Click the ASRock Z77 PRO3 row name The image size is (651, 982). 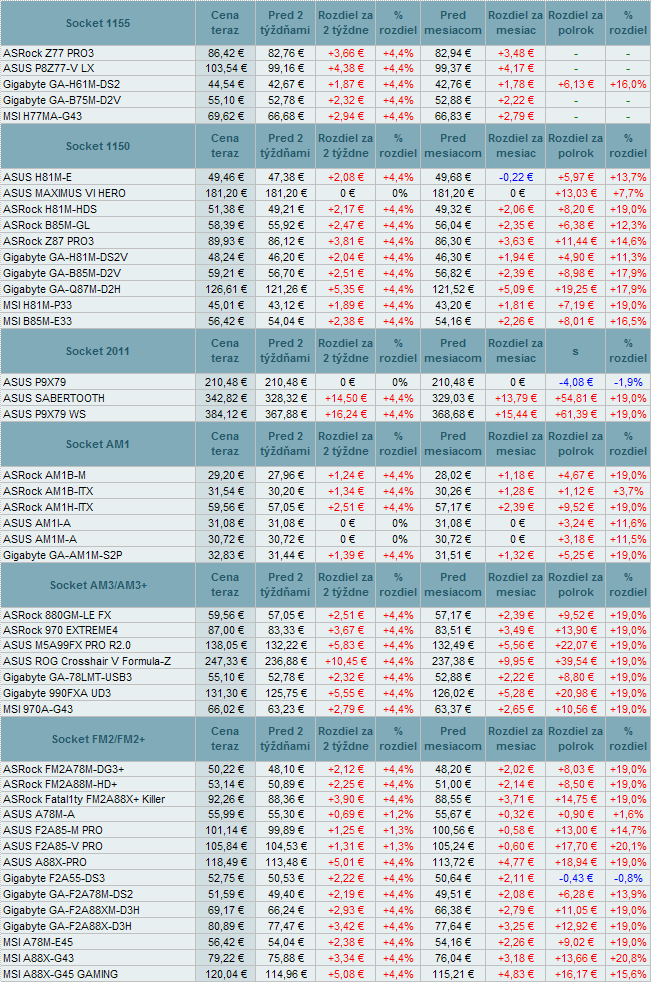coord(48,53)
